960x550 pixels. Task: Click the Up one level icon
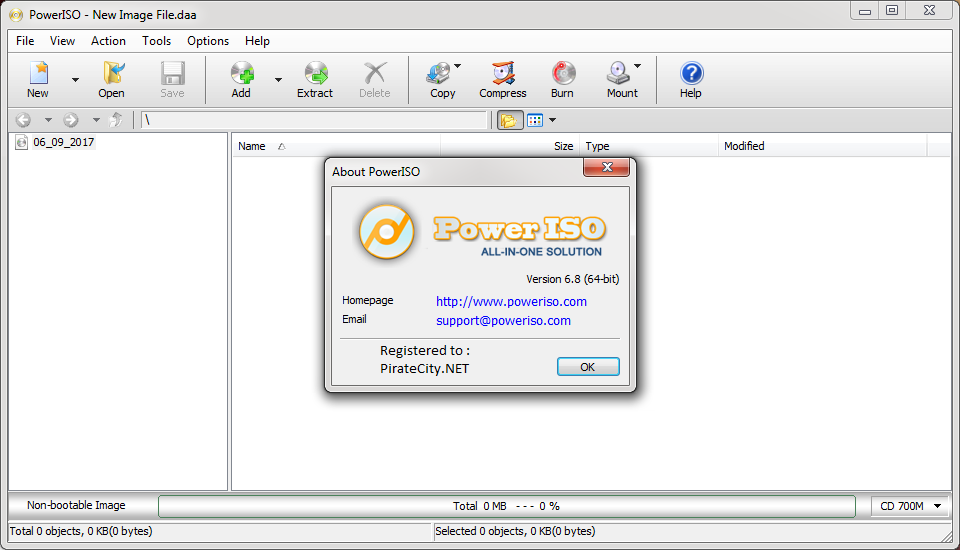click(116, 120)
